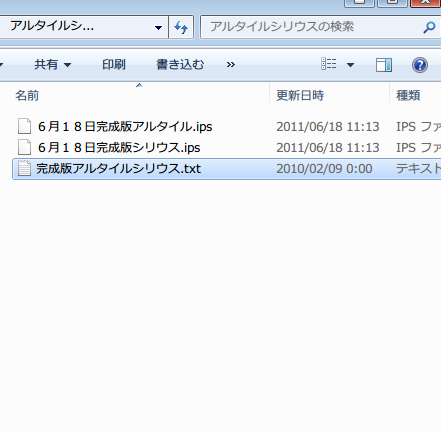Sort by the 更新日時 column header
Screen dimensions: 441x433
329,95
